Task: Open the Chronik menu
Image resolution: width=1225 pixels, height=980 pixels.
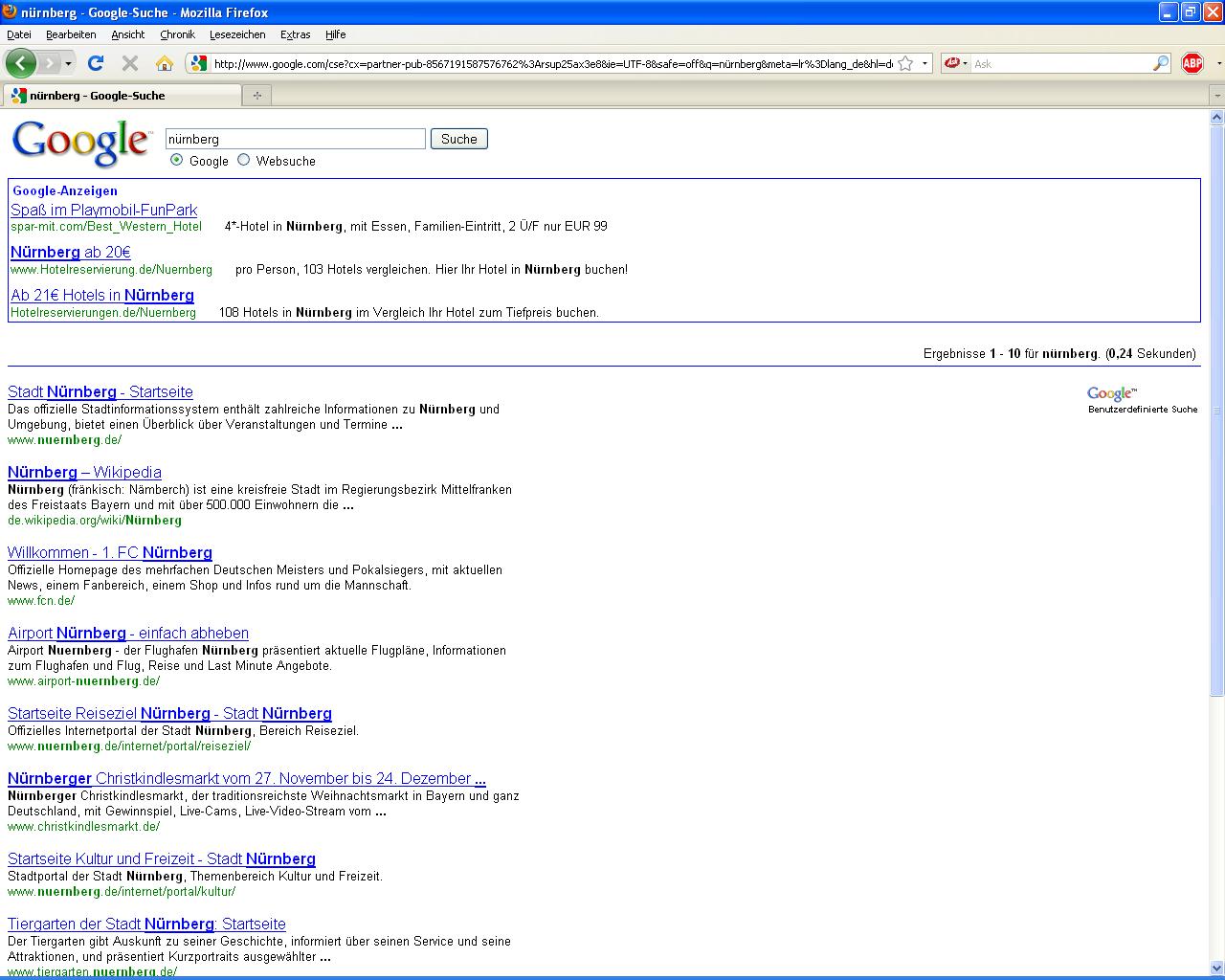Action: 177,34
